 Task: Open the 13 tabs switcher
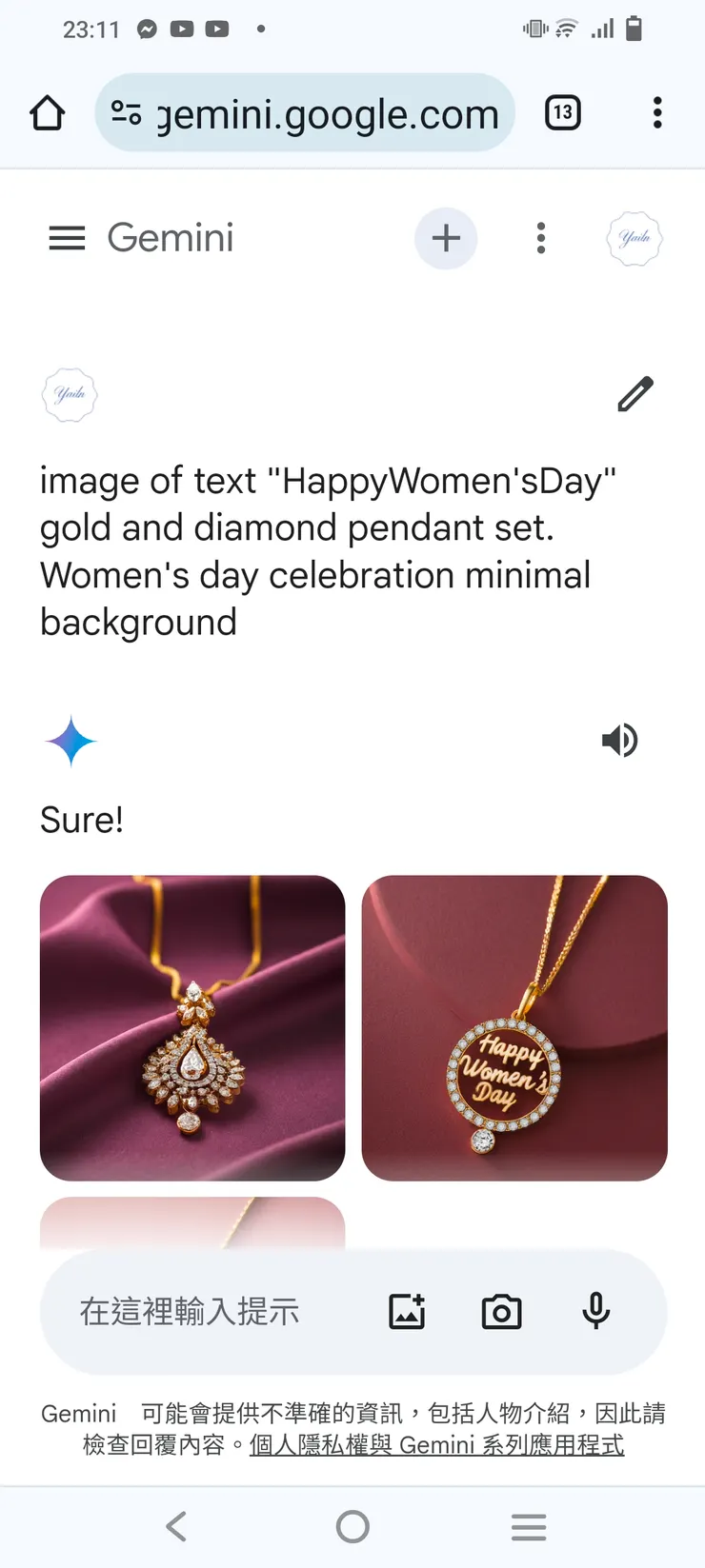pos(563,113)
